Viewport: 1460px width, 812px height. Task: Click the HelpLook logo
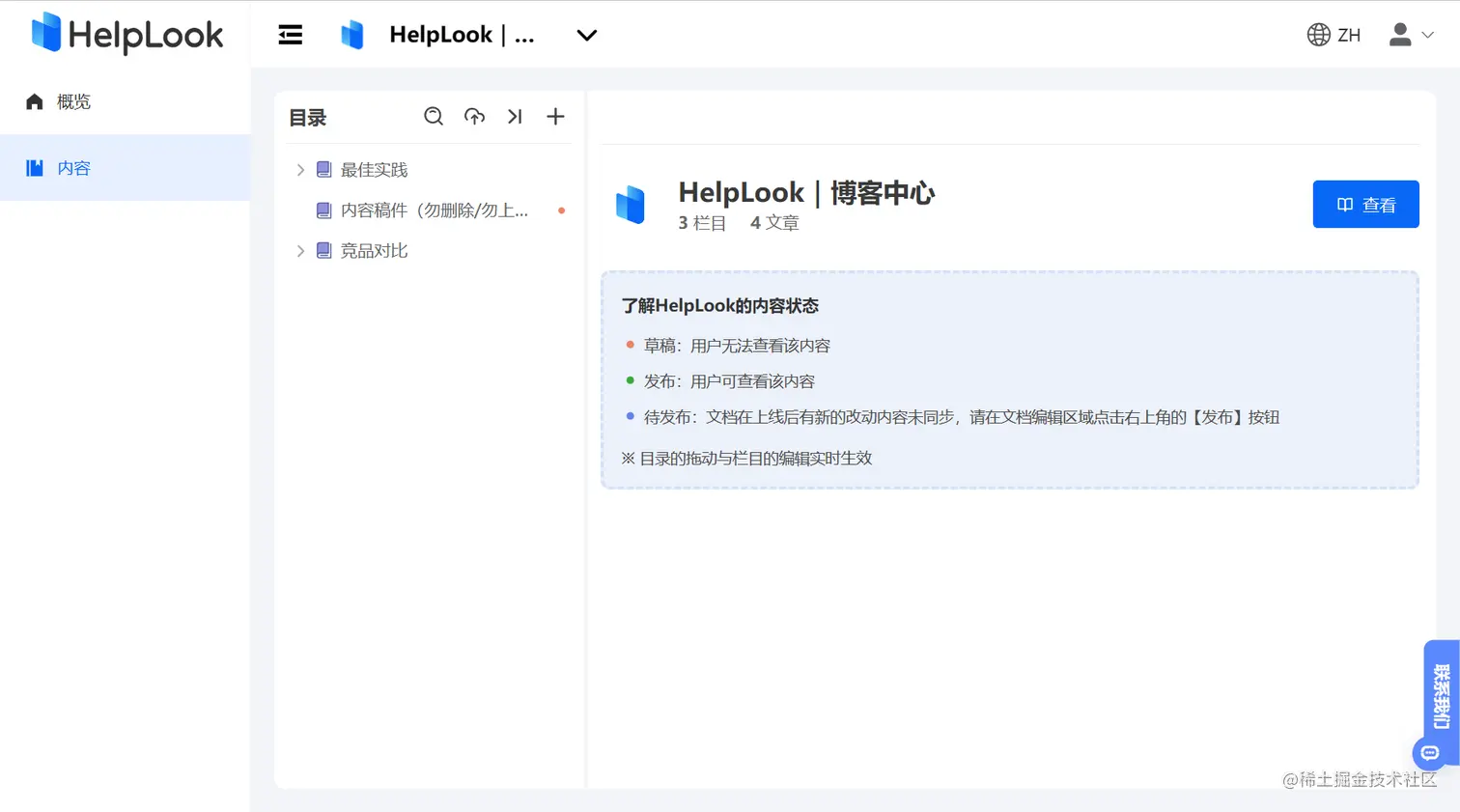126,34
